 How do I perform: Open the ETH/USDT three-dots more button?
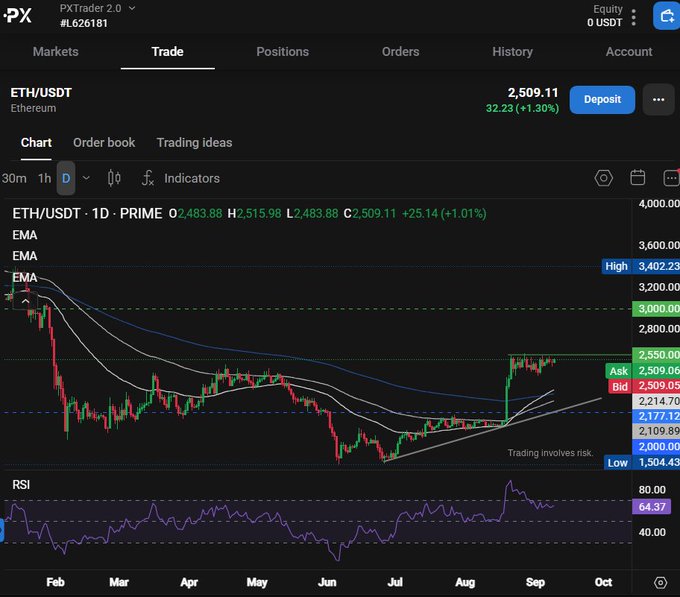tap(658, 100)
